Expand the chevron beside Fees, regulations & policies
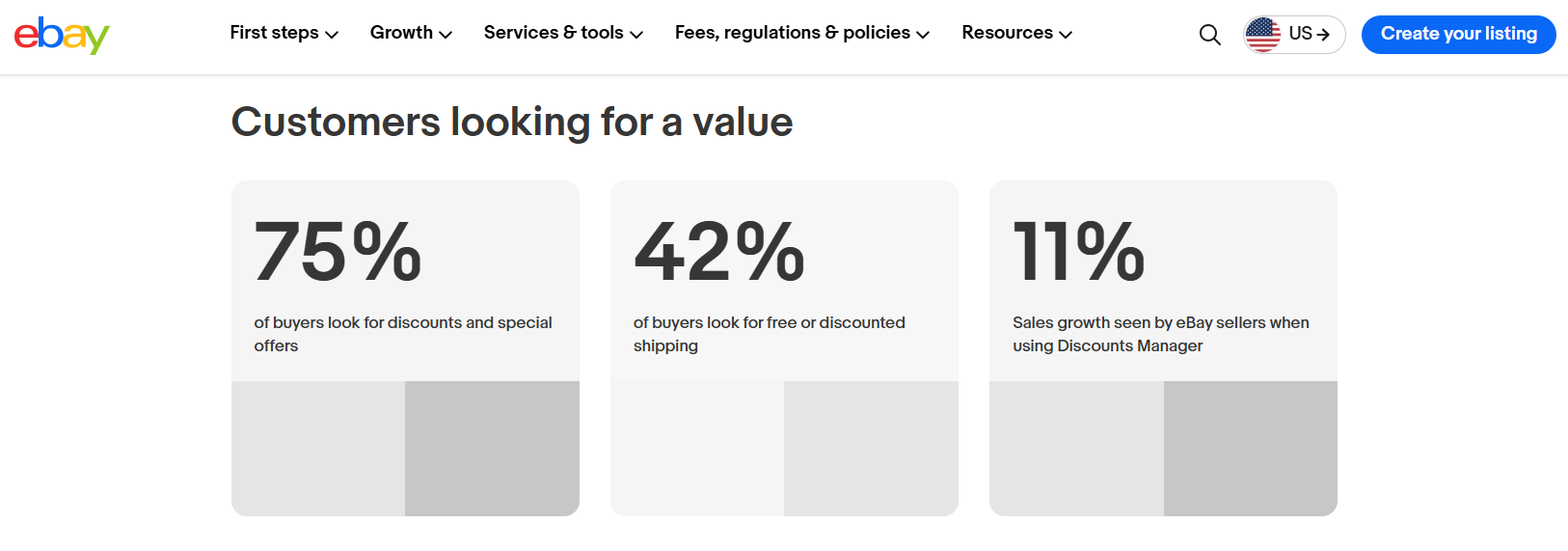The height and width of the screenshot is (551, 1568). [x=923, y=35]
